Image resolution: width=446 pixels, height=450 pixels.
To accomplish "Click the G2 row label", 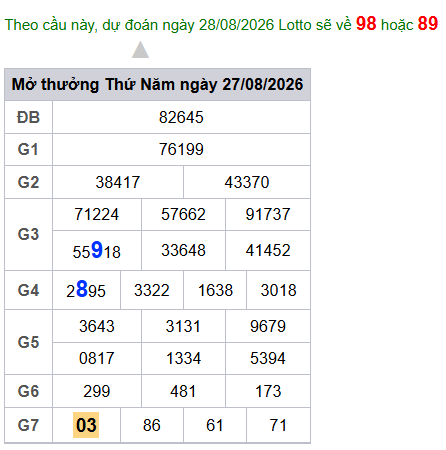I will point(28,182).
